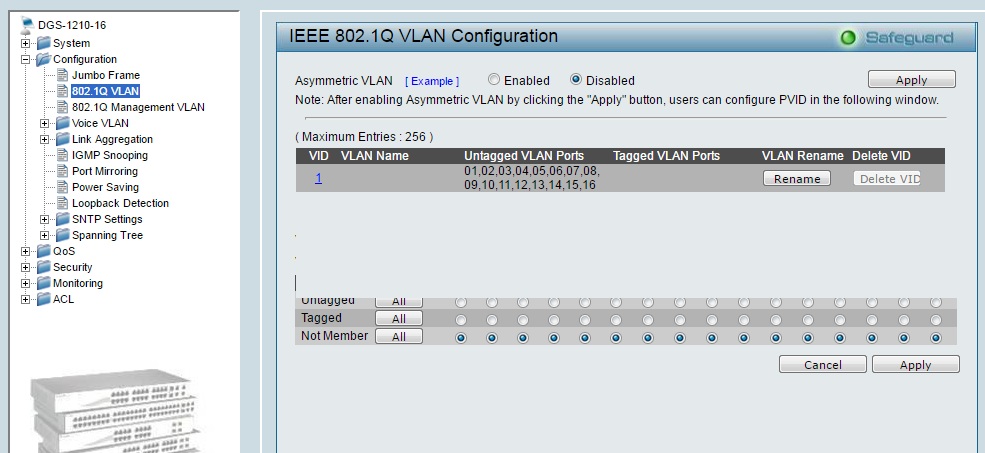The width and height of the screenshot is (985, 453).
Task: Rename VLAN 1
Action: click(797, 178)
